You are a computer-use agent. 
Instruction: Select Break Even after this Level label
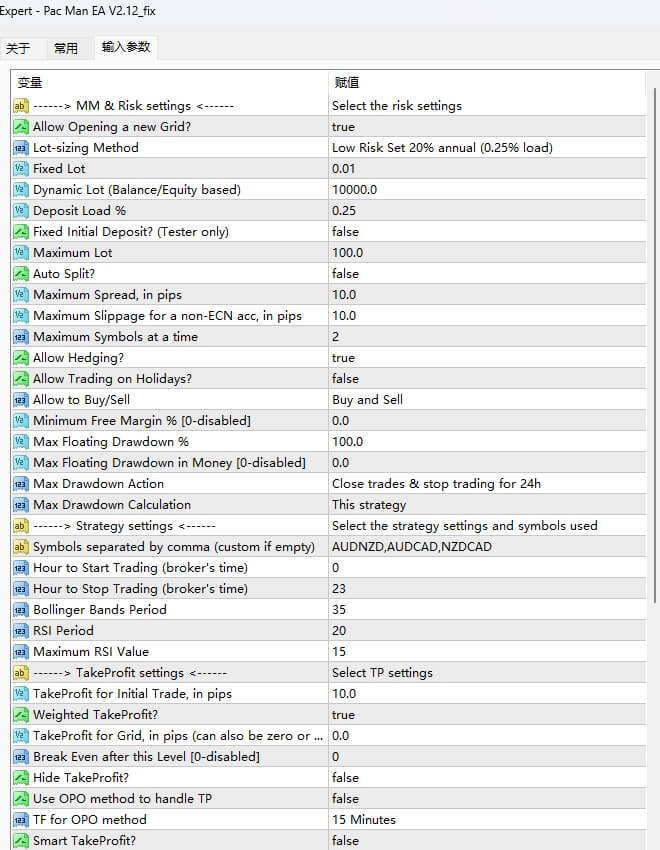[146, 757]
